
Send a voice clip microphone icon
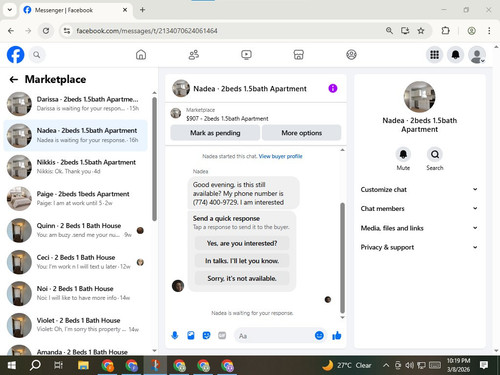[175, 335]
